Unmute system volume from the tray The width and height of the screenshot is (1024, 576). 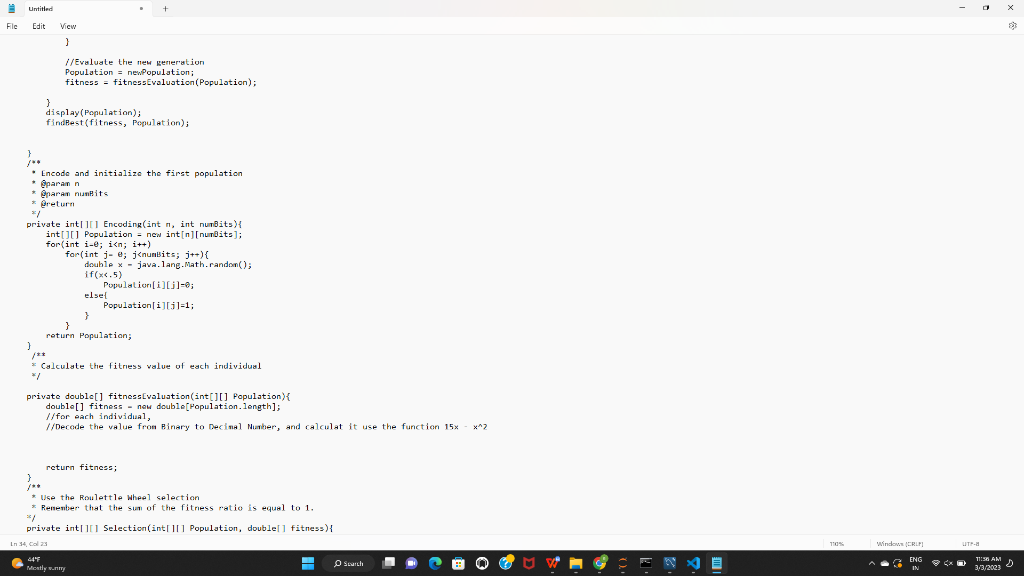point(948,563)
